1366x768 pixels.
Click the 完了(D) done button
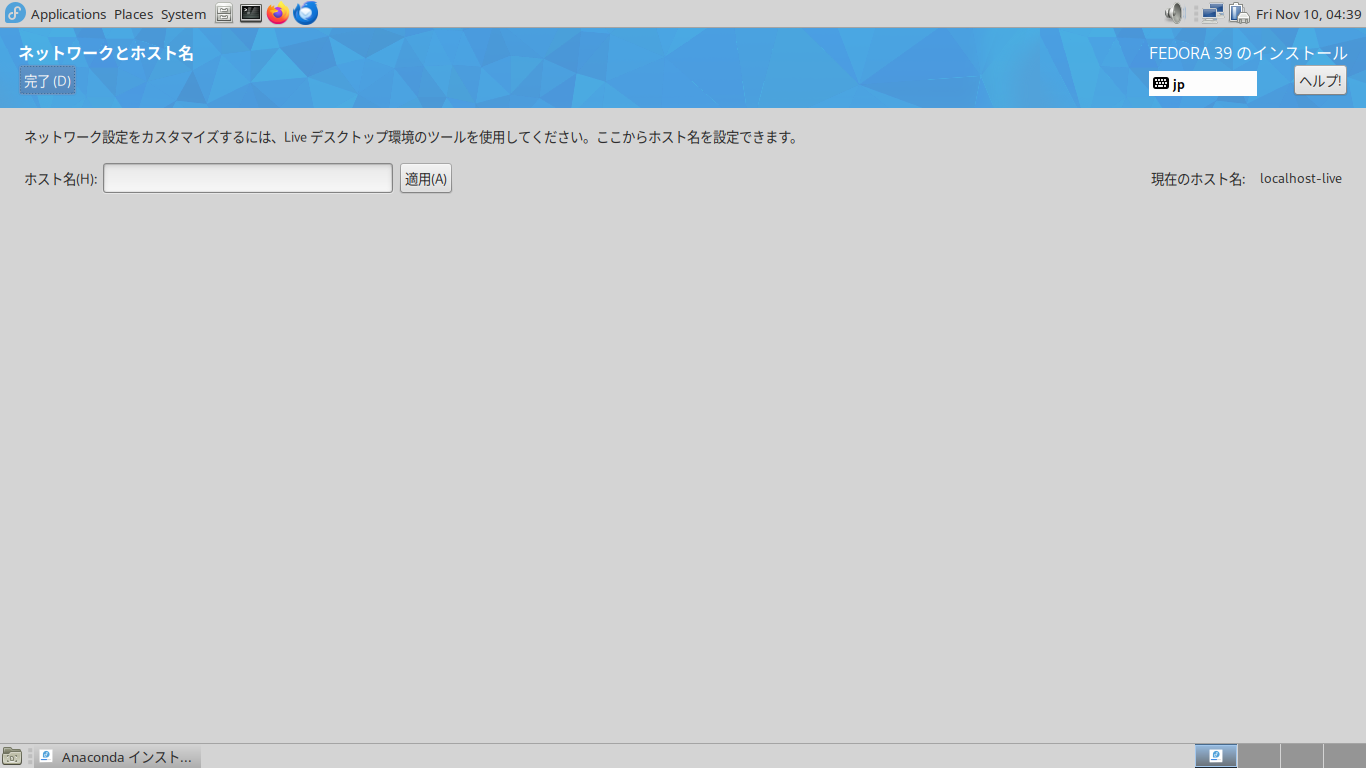[47, 81]
